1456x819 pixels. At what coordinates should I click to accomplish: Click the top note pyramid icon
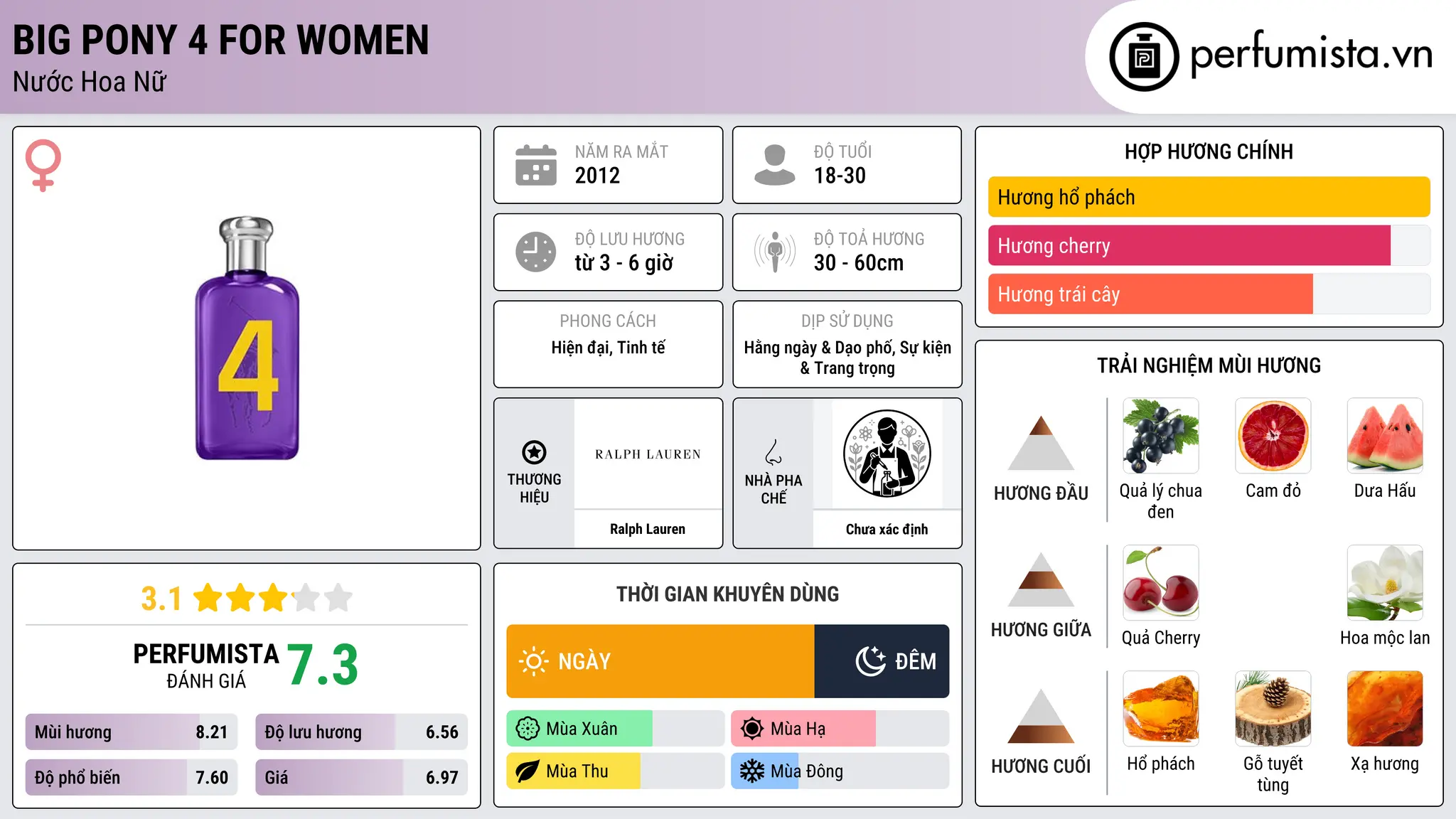(1041, 443)
